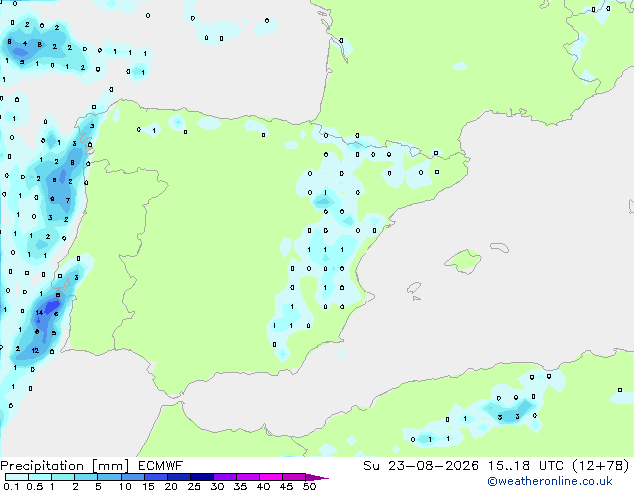Screen dimensions: 634x490
Task: Select the 30–35 mm purple legend swatch
Action: coord(224,477)
